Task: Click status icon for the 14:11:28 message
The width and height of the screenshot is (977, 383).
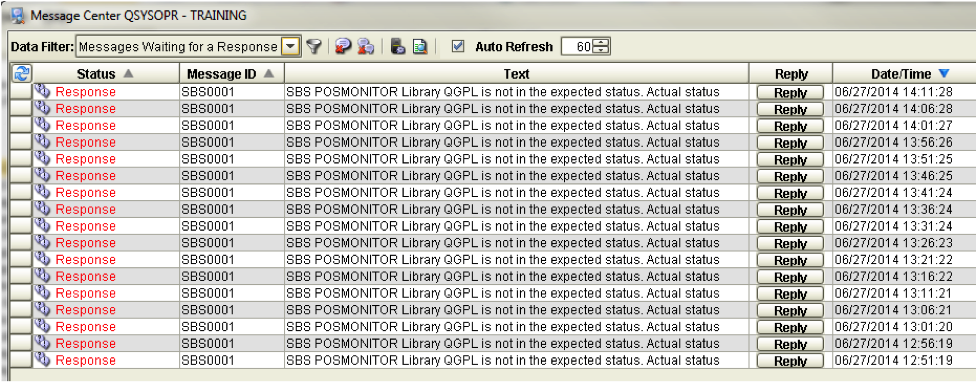Action: click(x=42, y=91)
